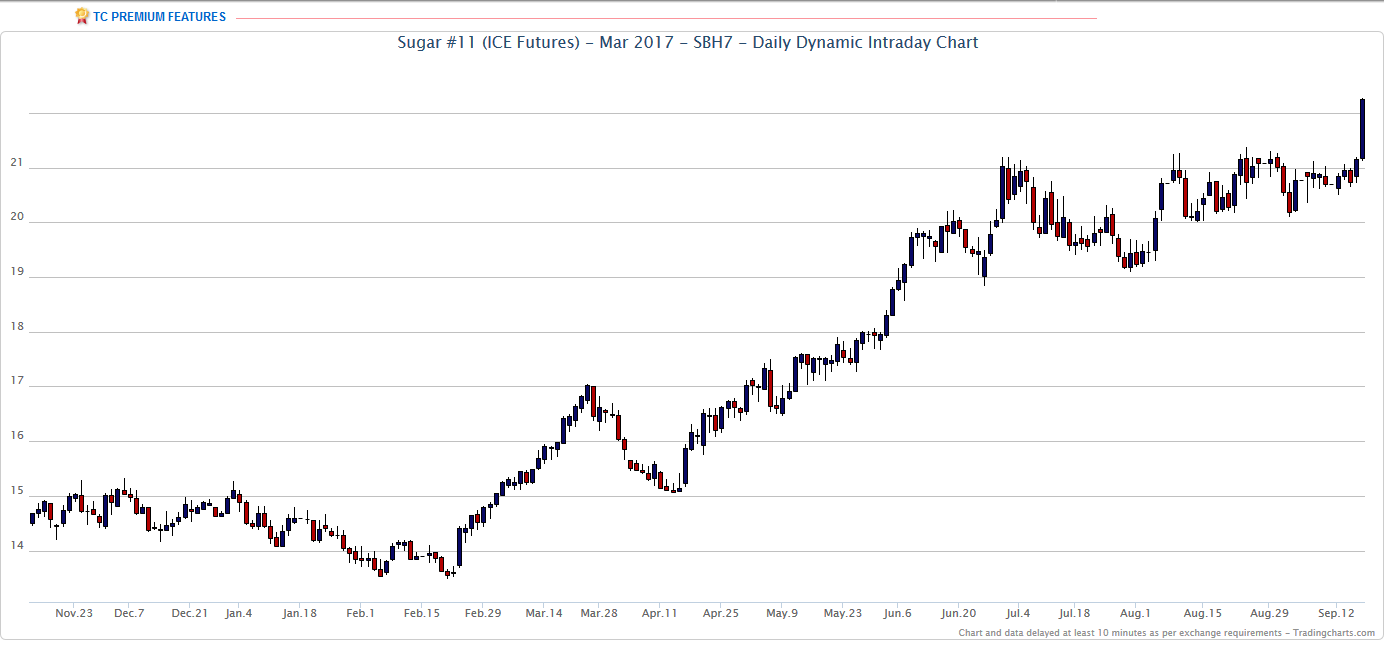
Task: Pick the Jun.20 date on the axis
Action: click(x=958, y=613)
